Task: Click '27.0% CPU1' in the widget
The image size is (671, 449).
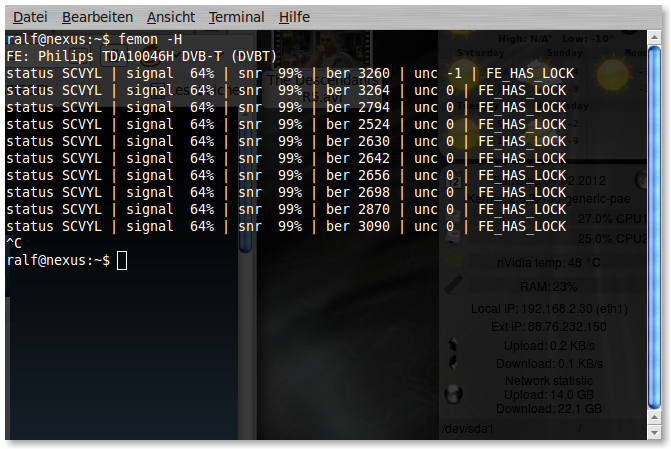Action: [611, 219]
